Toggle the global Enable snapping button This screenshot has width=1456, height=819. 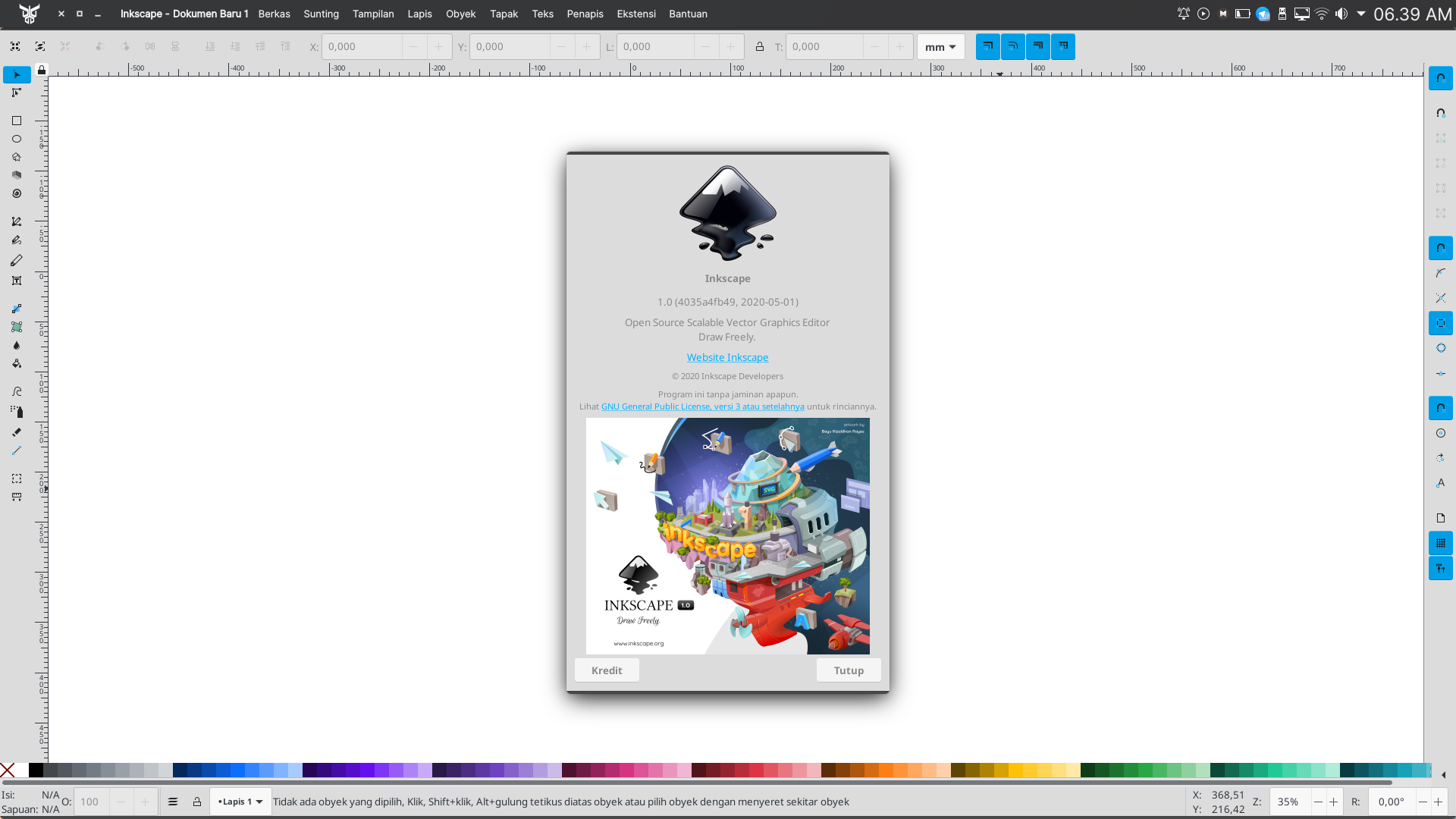(x=1441, y=78)
